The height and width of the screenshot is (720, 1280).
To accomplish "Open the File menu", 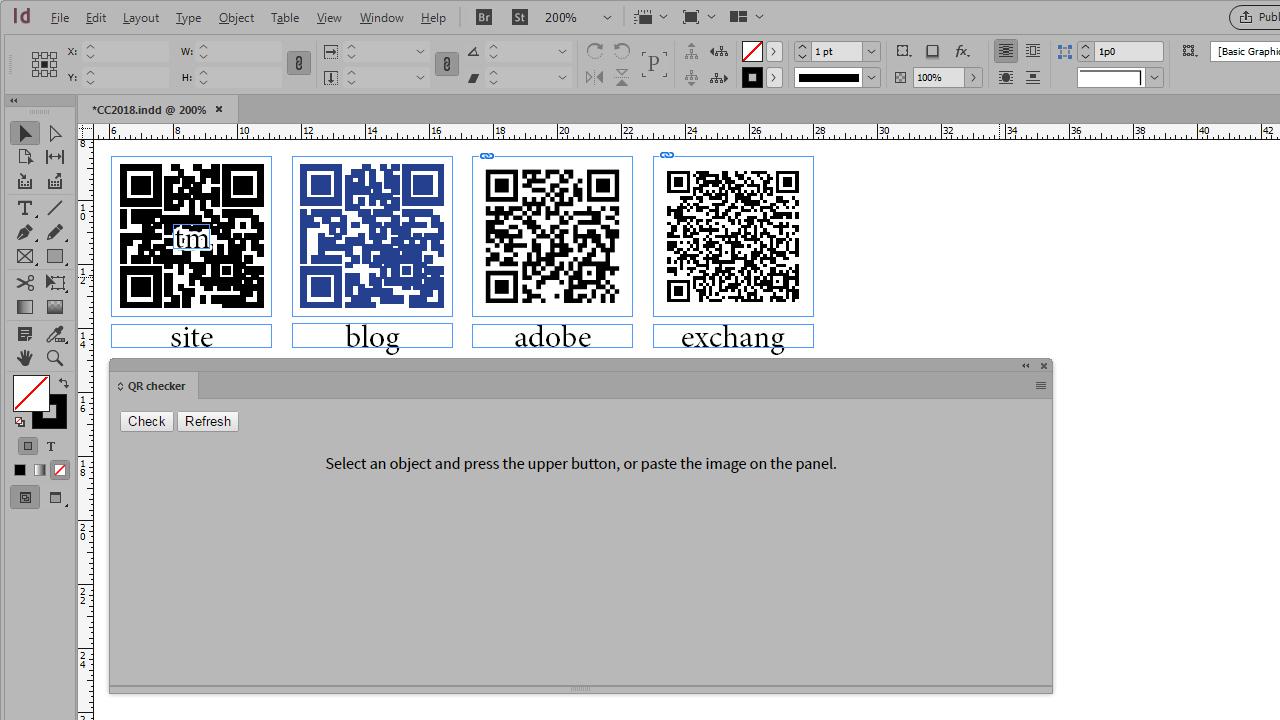I will point(60,18).
